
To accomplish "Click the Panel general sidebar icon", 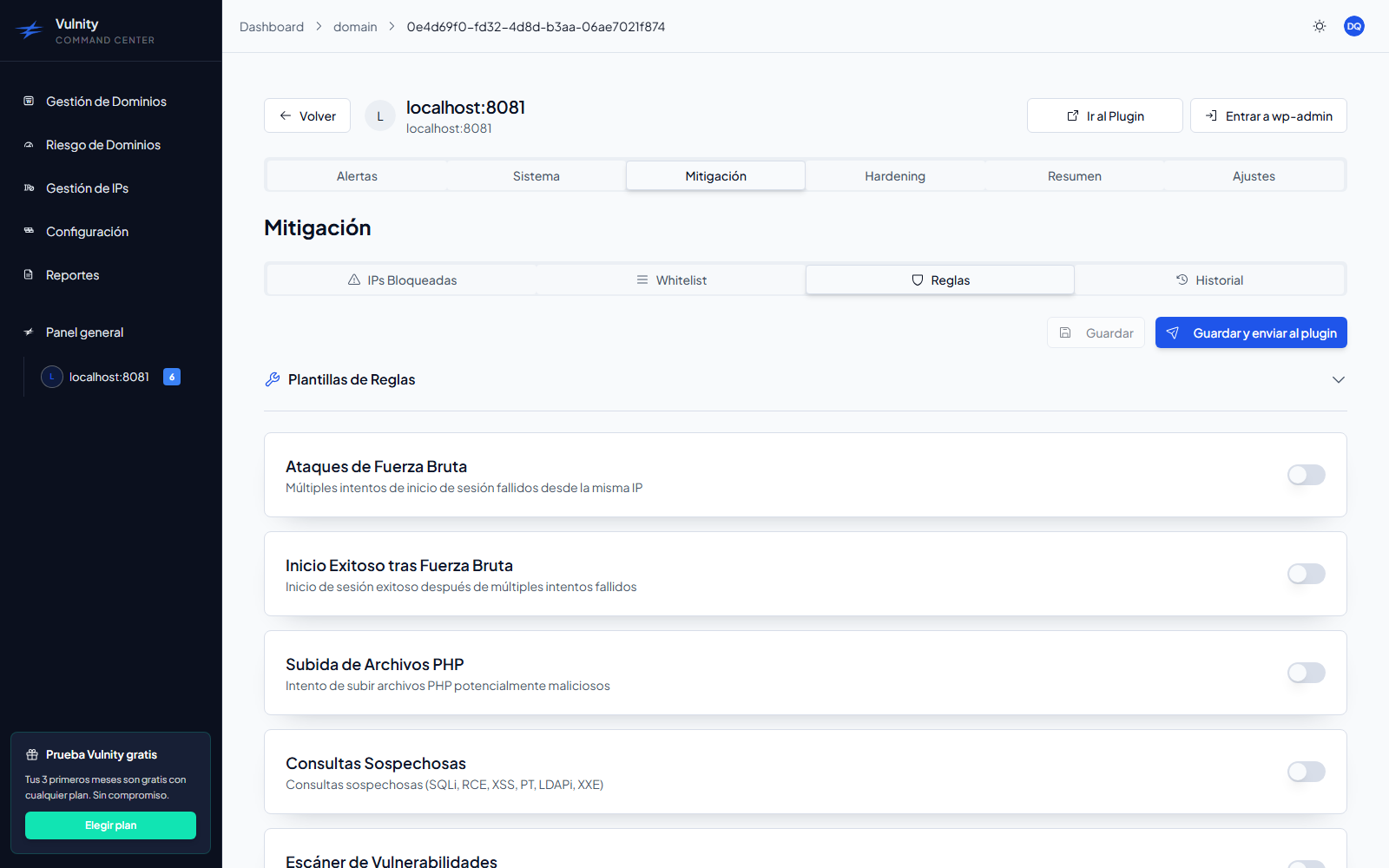I will [29, 332].
